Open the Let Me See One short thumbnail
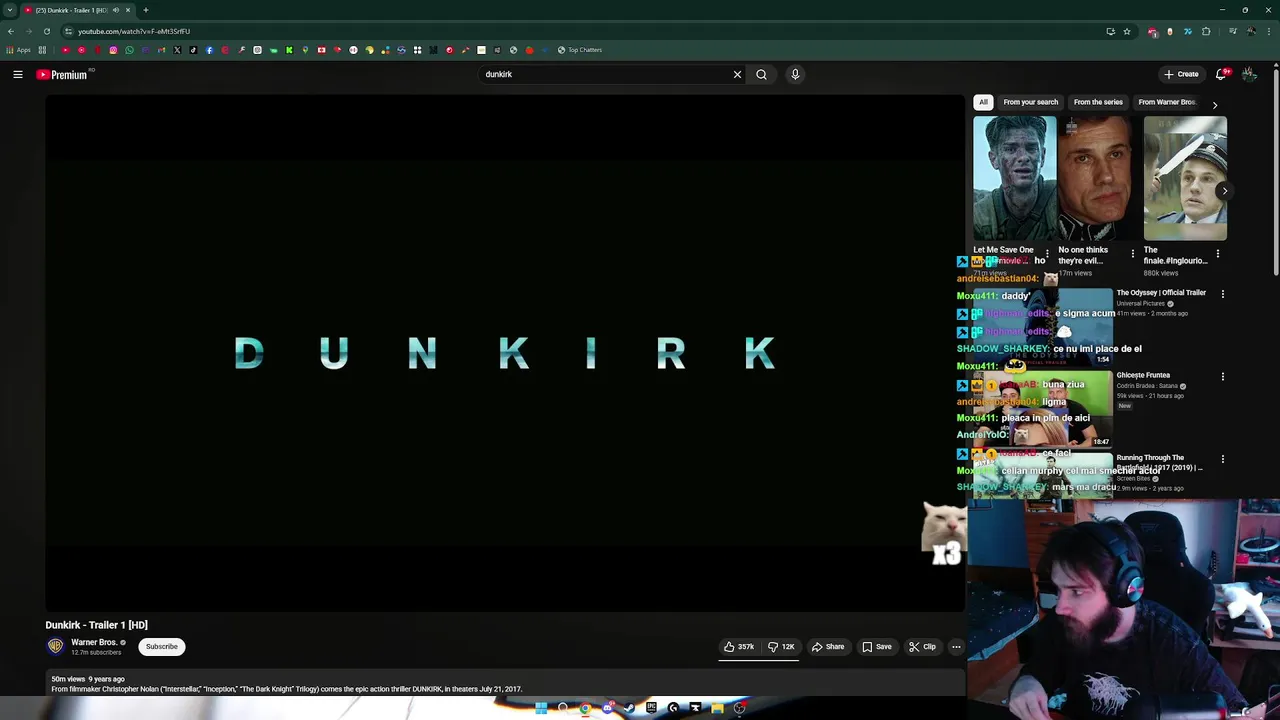 pyautogui.click(x=1014, y=178)
